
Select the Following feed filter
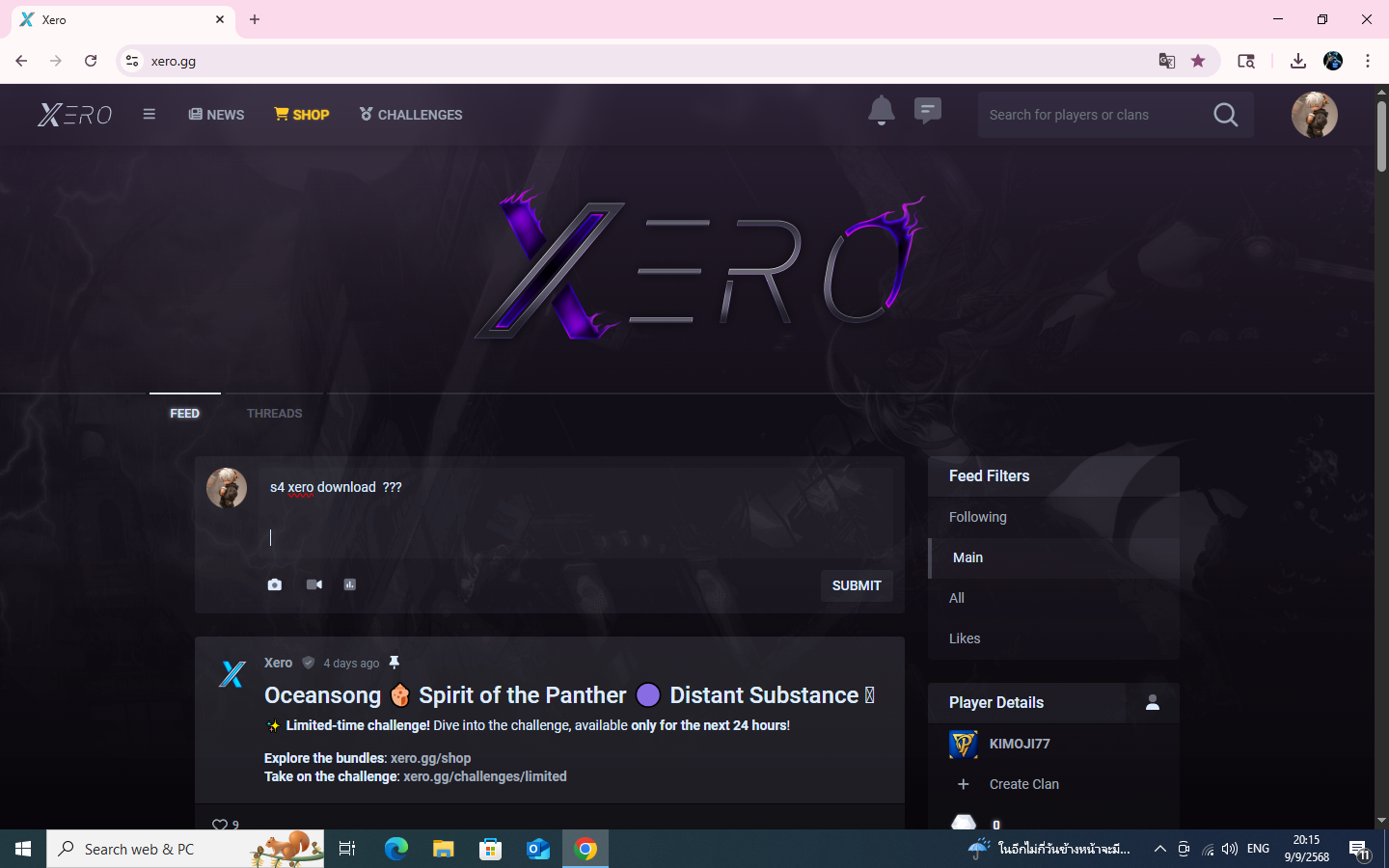point(977,517)
